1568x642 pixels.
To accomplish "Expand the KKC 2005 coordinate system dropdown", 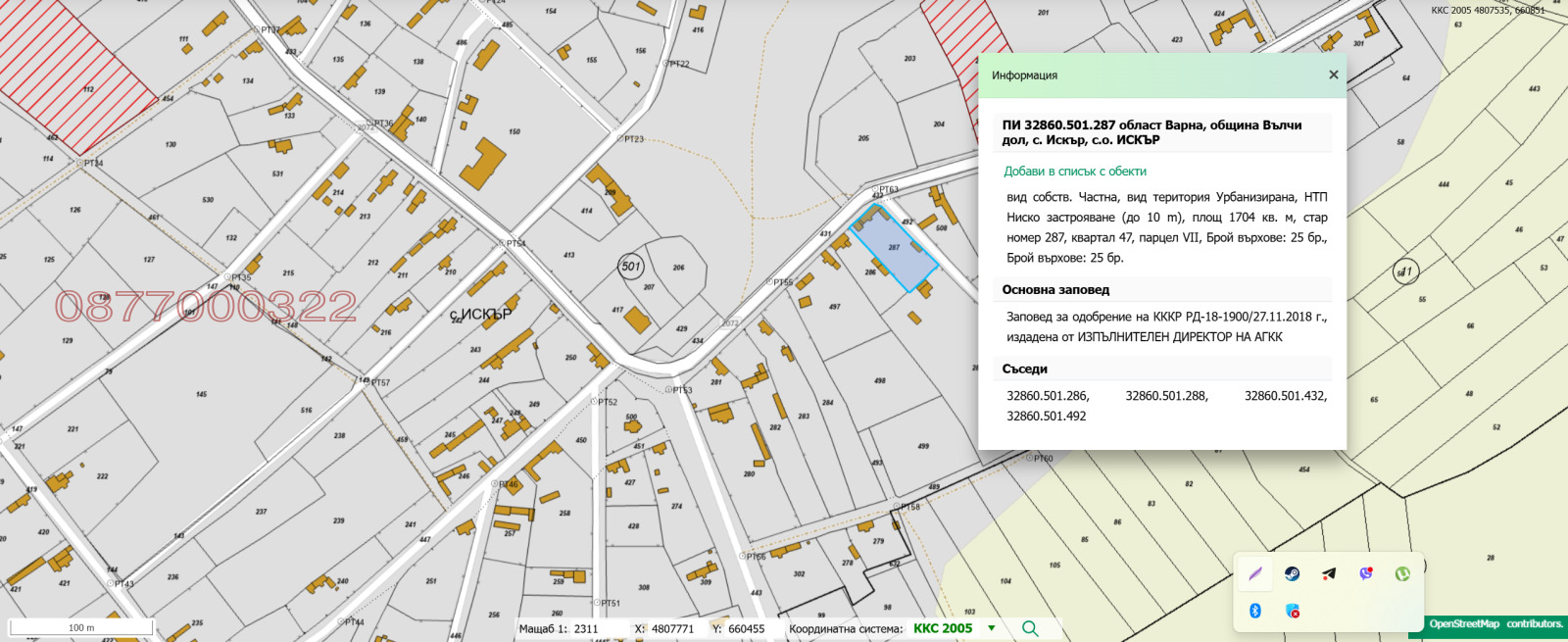I will tap(992, 628).
